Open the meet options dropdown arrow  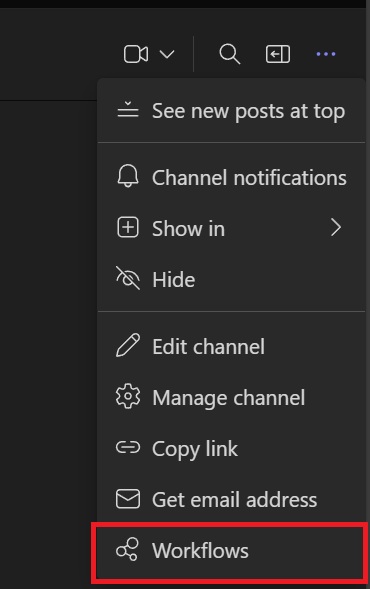click(x=167, y=54)
